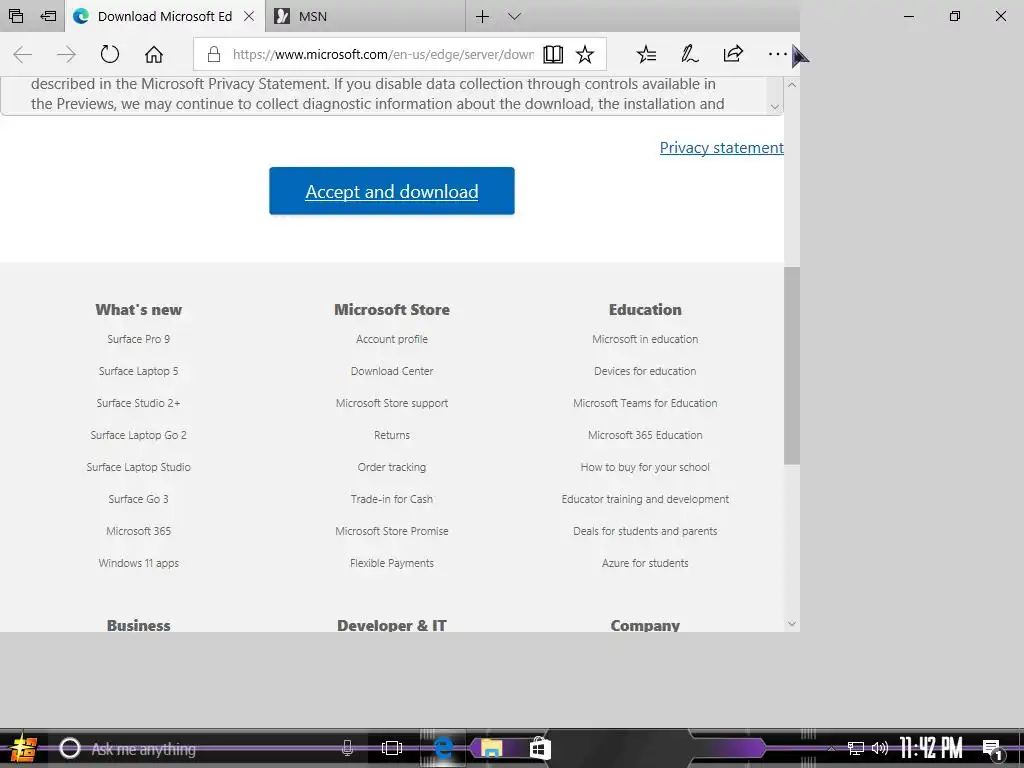This screenshot has width=1024, height=768.
Task: Click Accept and download button
Action: point(392,191)
